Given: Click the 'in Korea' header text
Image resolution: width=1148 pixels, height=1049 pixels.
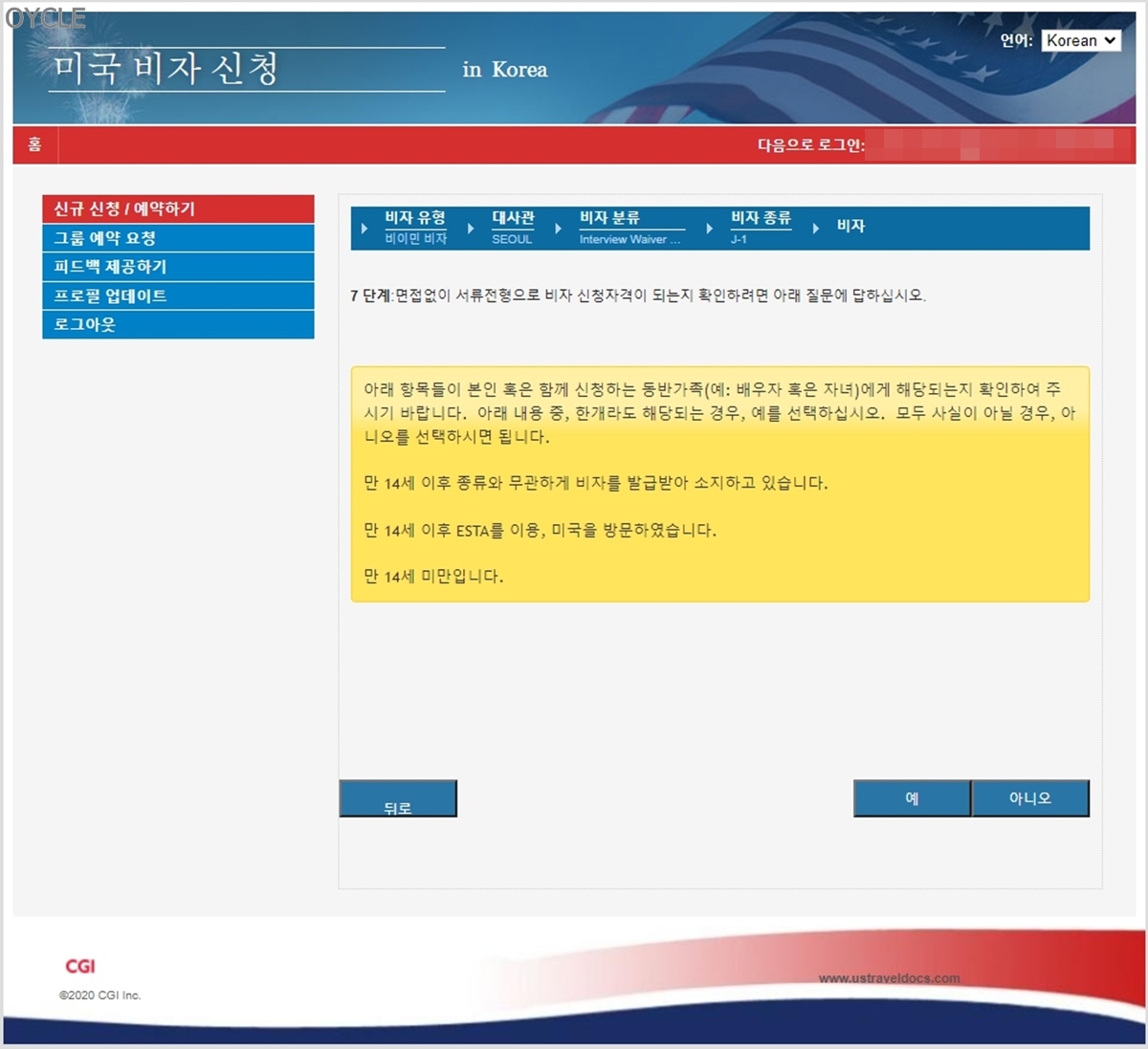Looking at the screenshot, I should 505,70.
